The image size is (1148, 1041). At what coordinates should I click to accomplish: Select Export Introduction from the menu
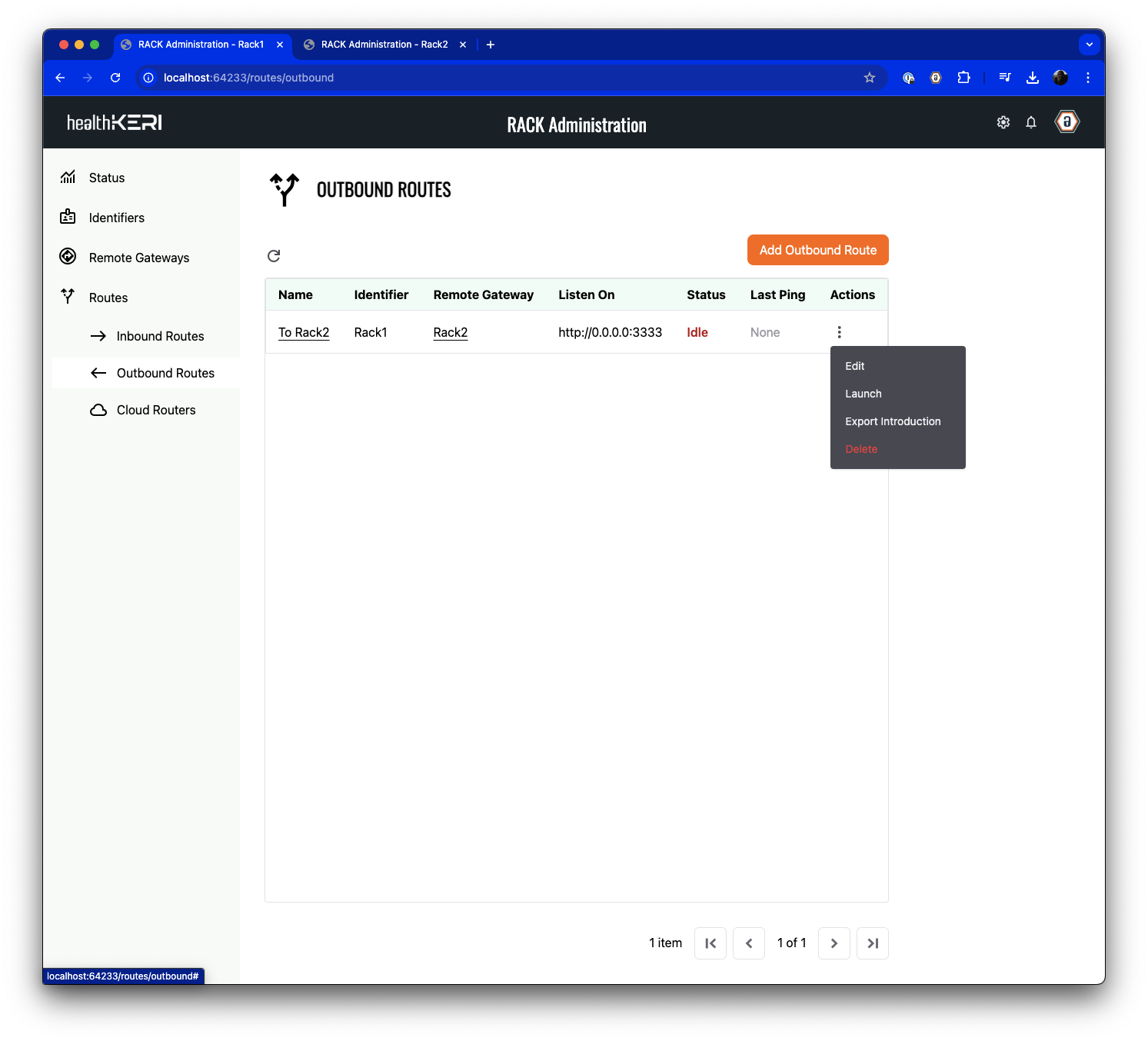893,421
